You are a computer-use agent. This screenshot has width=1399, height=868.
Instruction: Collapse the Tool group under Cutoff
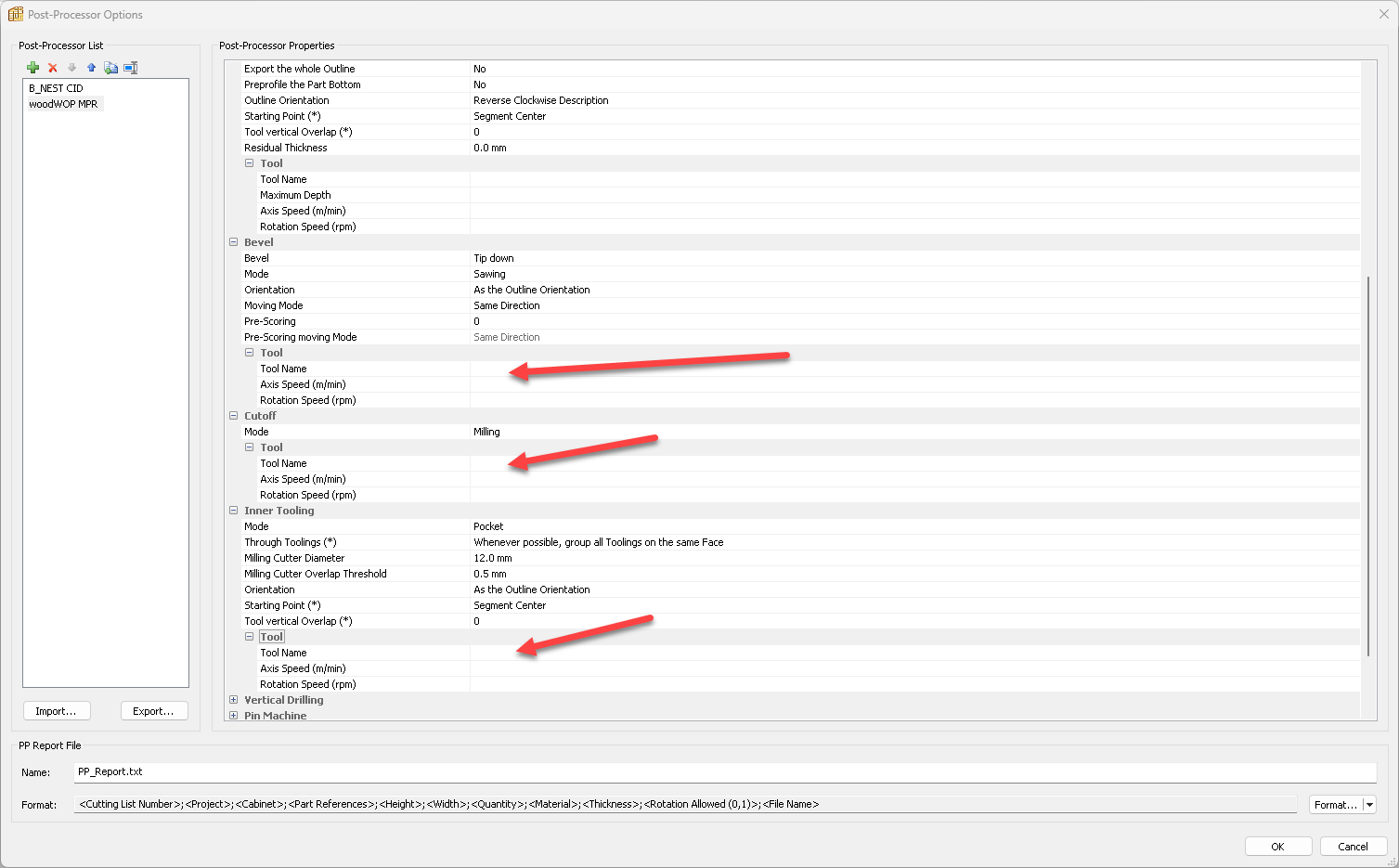click(250, 447)
